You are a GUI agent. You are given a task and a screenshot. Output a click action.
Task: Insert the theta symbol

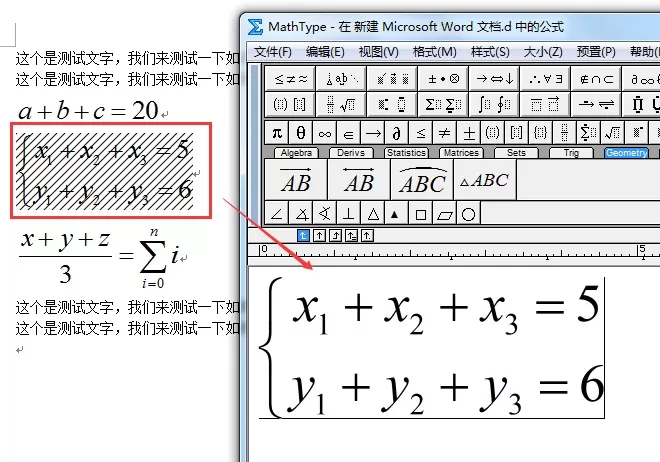tap(301, 133)
